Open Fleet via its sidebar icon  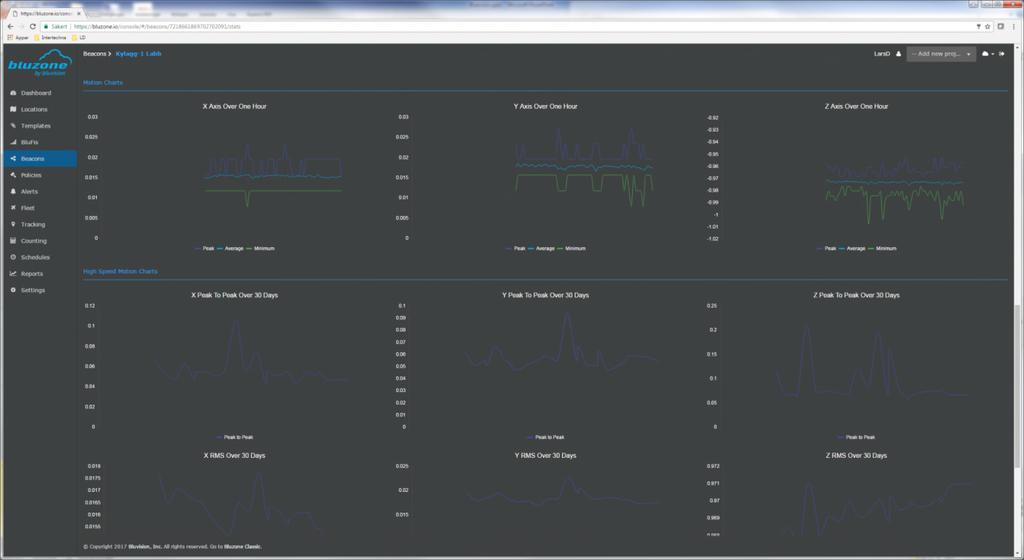[x=13, y=208]
